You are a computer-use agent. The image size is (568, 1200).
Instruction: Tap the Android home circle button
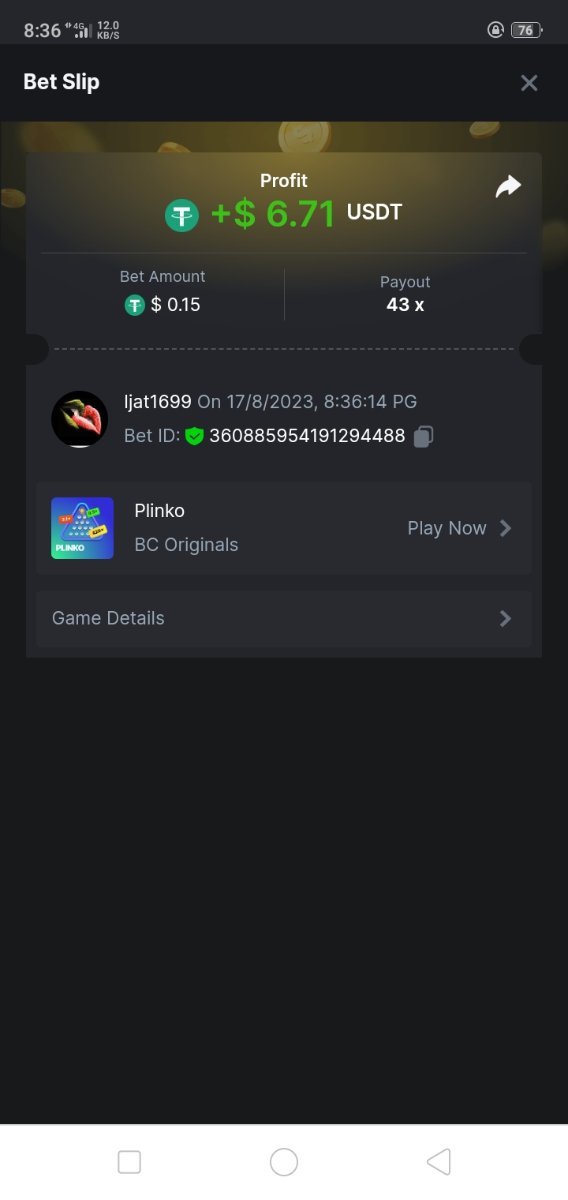click(x=284, y=1161)
